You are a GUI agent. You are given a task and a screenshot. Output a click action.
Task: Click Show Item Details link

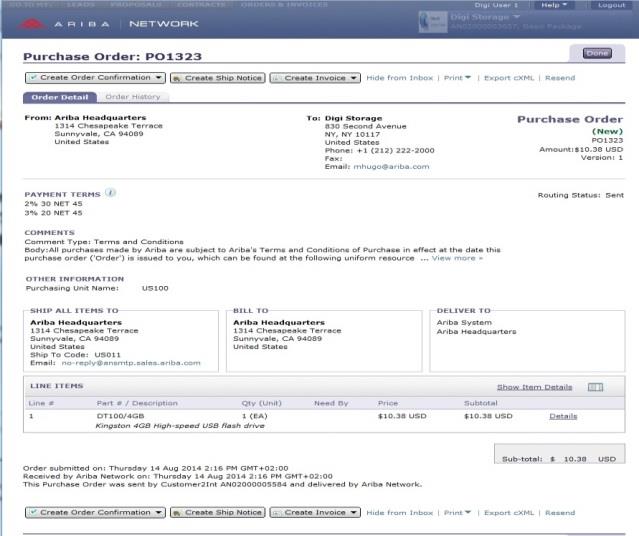534,387
